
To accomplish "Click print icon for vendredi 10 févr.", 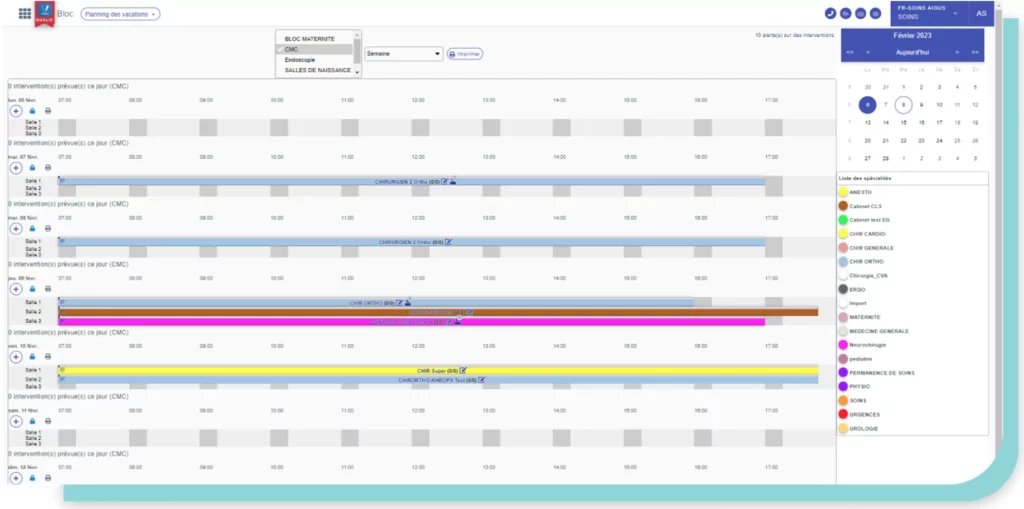I will click(x=48, y=356).
